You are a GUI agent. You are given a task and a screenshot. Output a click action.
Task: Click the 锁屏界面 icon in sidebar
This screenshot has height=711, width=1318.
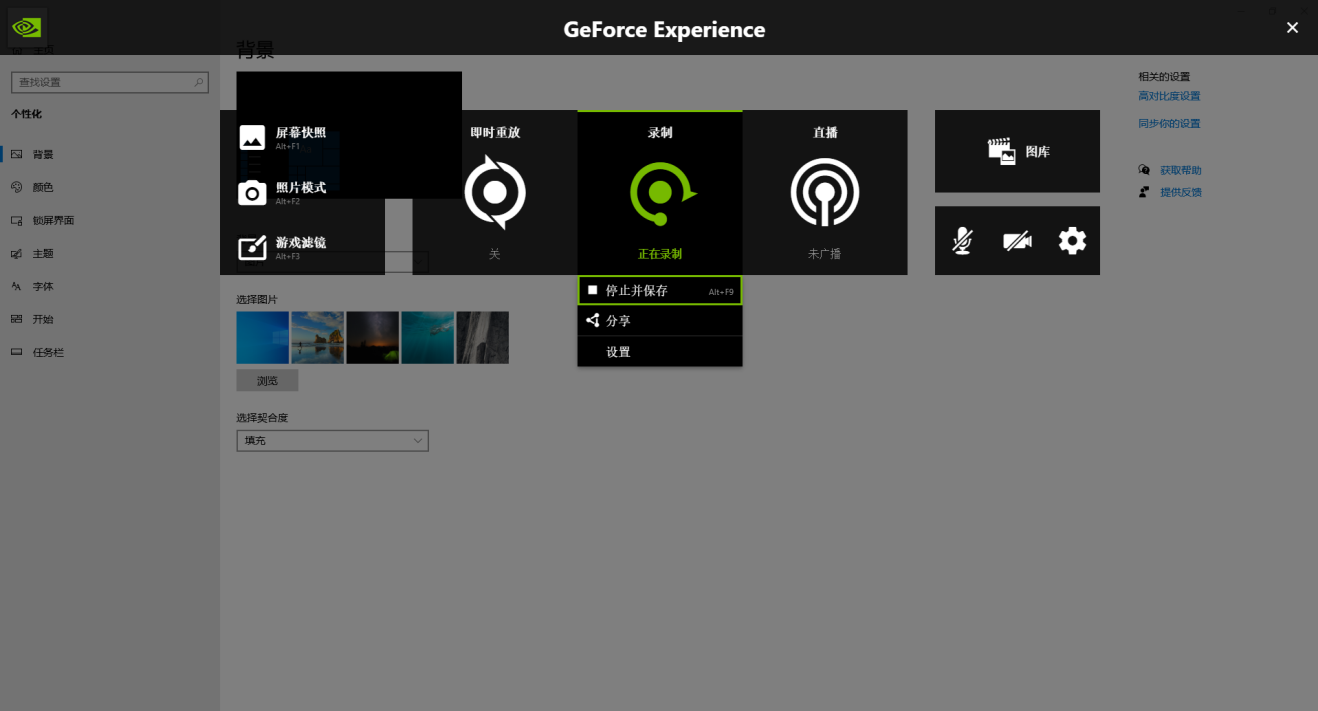tap(16, 220)
